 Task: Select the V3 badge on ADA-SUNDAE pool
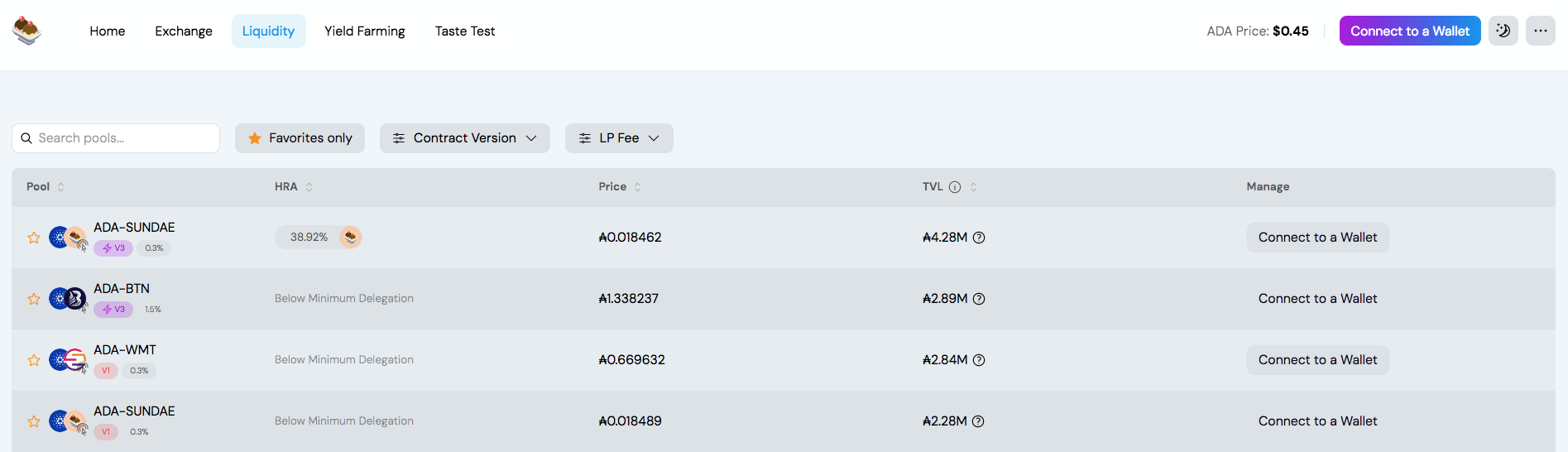(x=113, y=248)
